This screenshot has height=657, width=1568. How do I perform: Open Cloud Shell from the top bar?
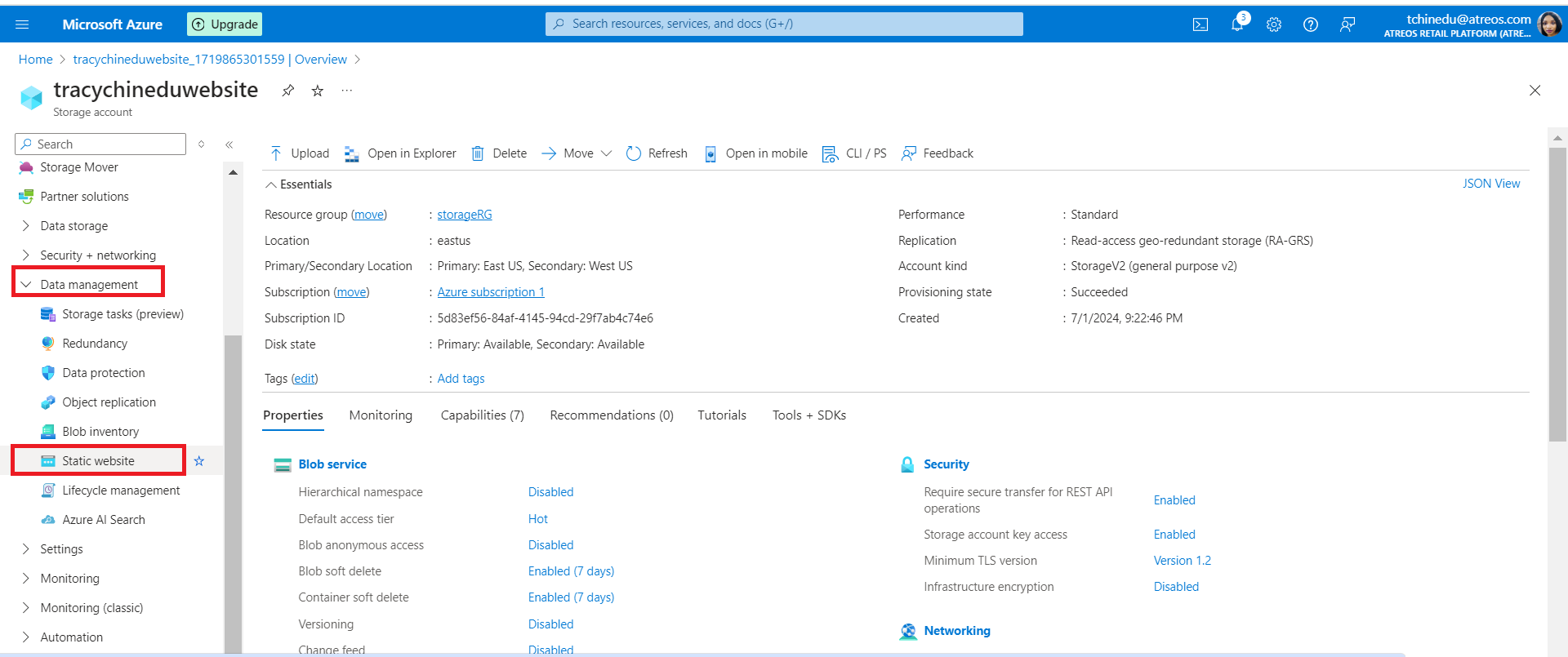coord(1200,24)
